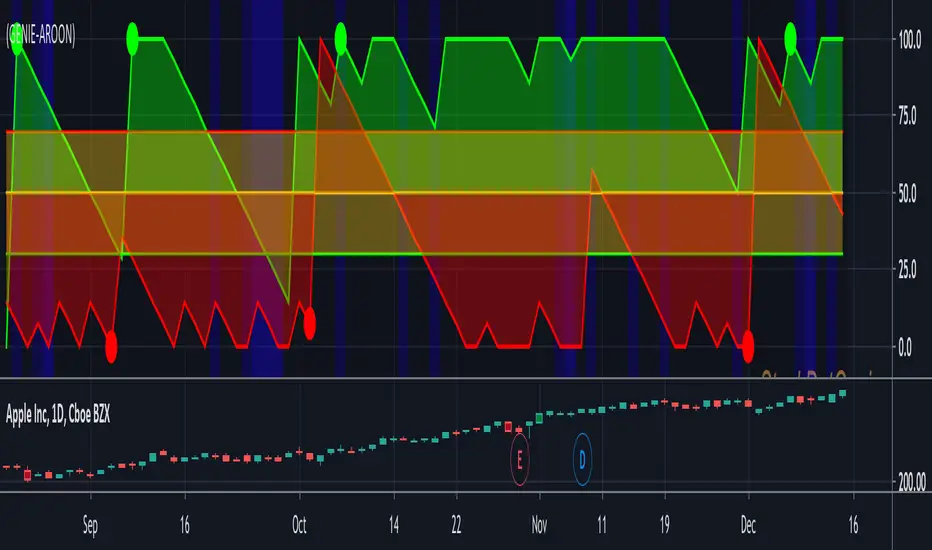Click the green signal dot between Sep and 16
The image size is (932, 550).
[133, 39]
